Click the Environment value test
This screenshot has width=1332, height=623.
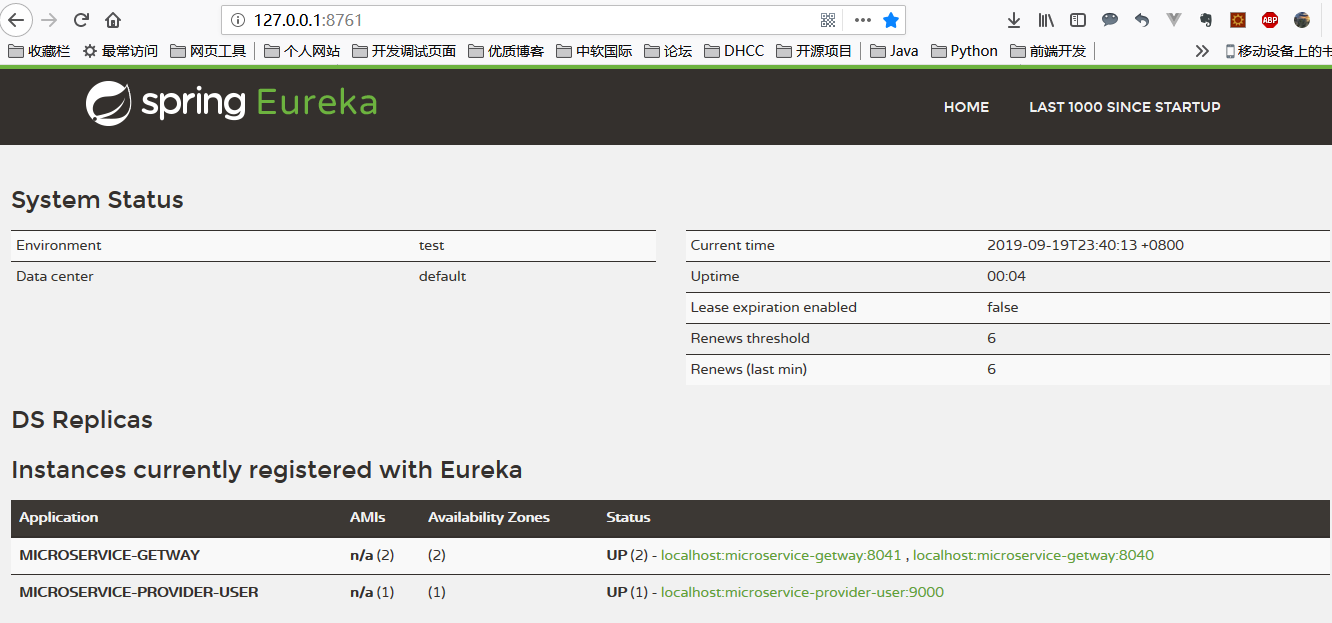pos(432,245)
